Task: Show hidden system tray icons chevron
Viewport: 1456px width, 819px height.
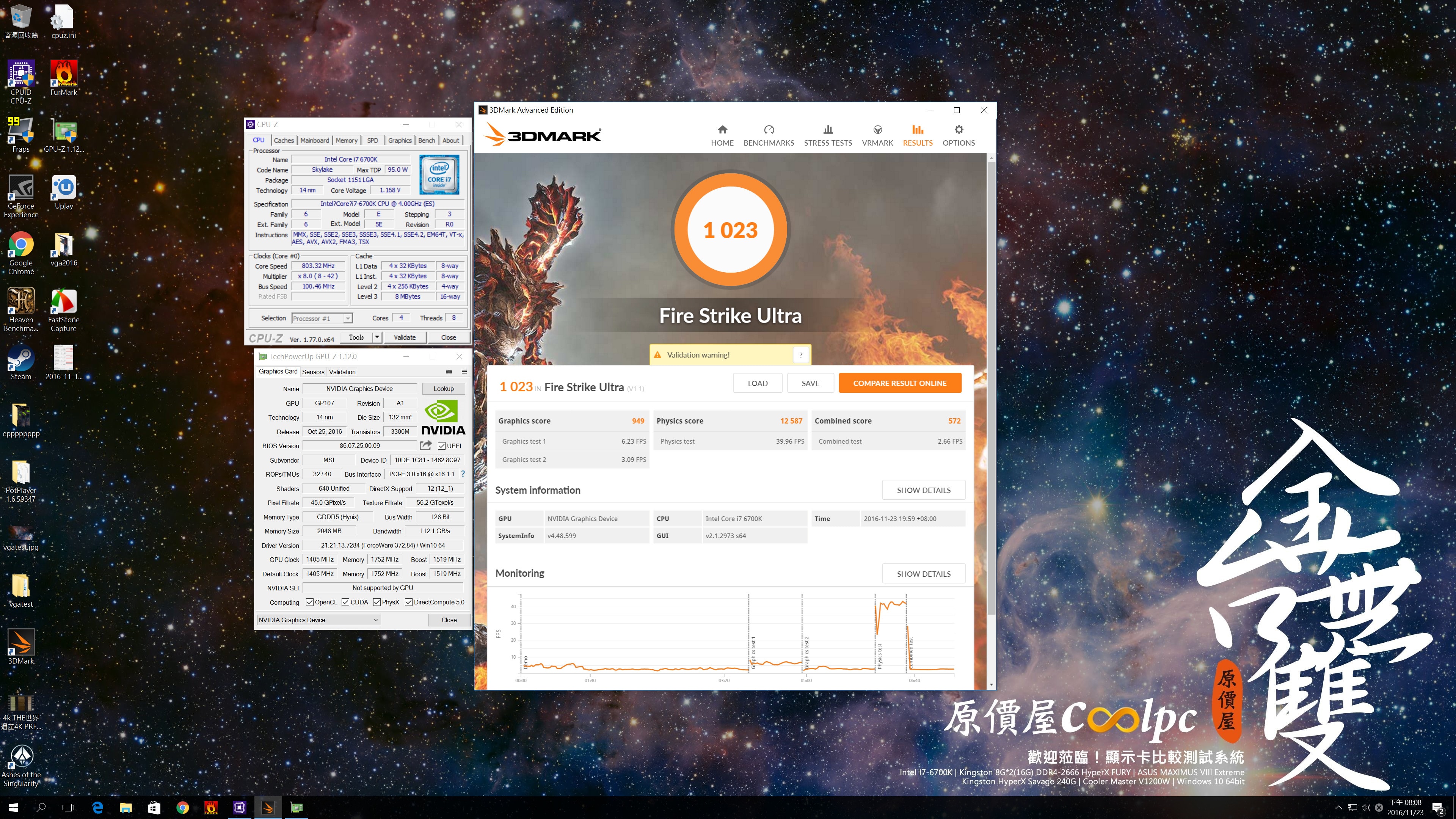Action: [1338, 808]
